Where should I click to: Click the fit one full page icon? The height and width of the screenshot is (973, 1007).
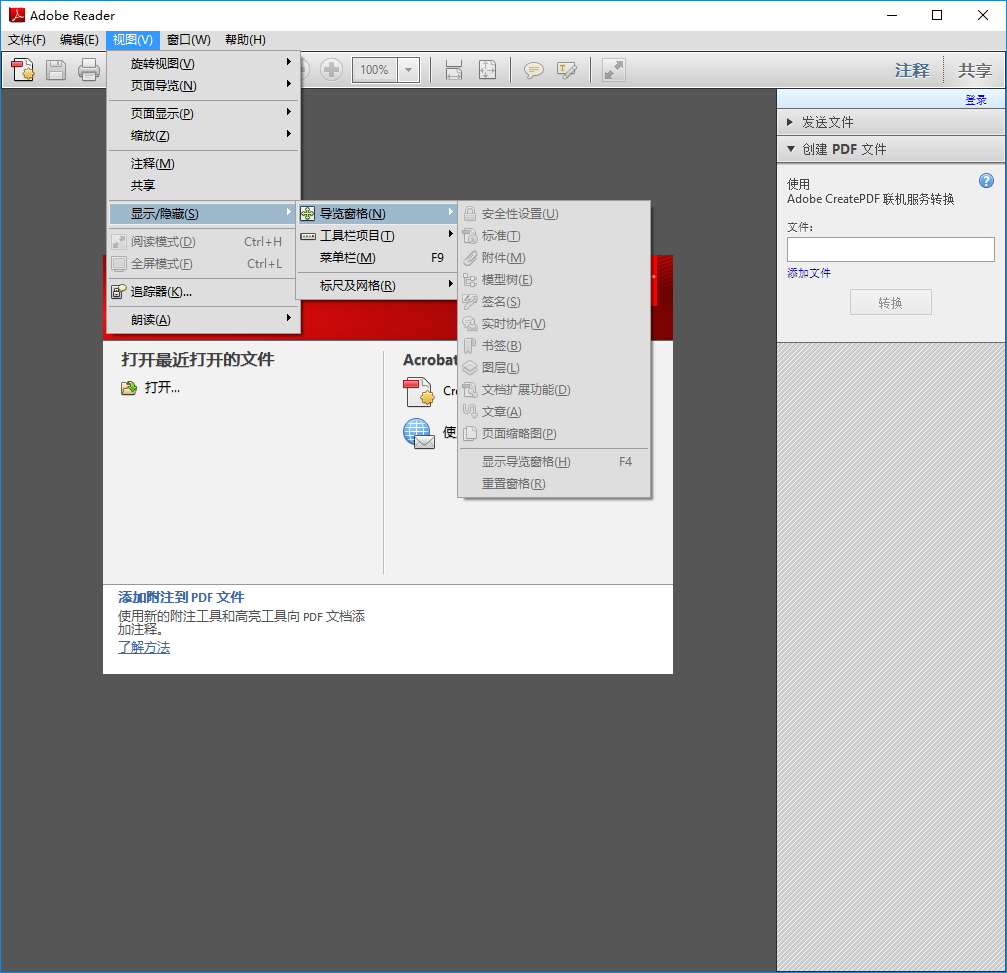(487, 69)
